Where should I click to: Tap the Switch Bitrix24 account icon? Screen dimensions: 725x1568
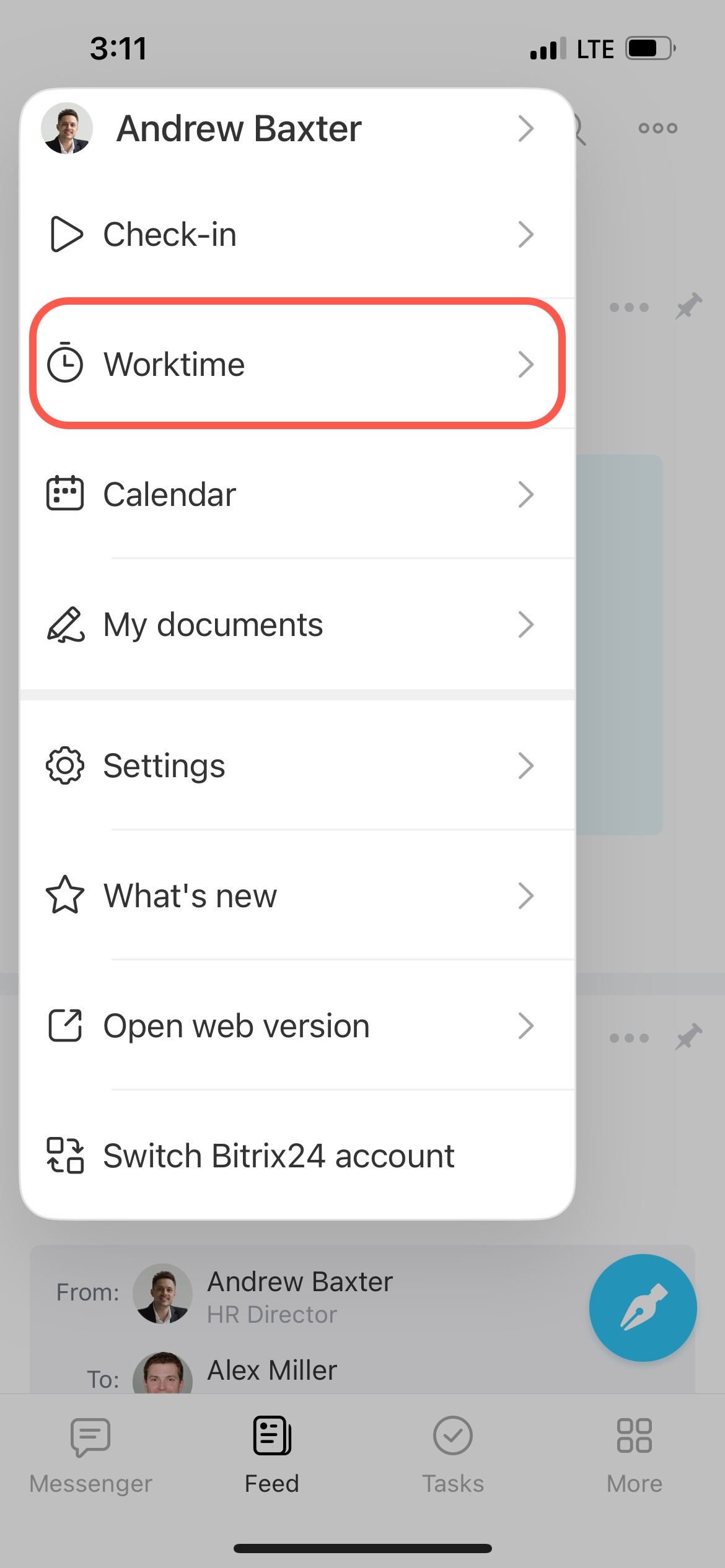[x=65, y=1156]
